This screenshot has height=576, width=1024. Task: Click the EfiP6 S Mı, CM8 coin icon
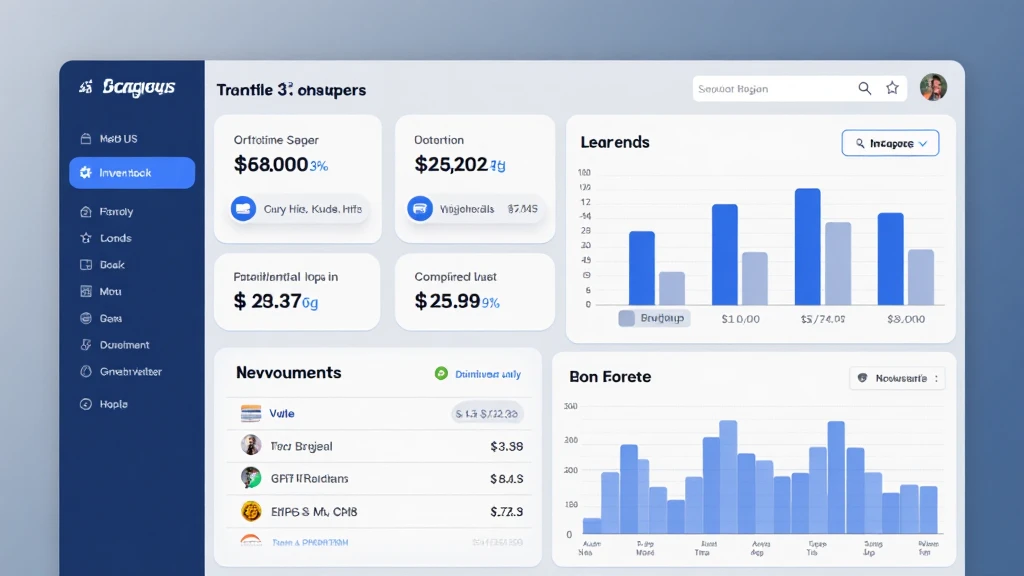click(x=251, y=511)
